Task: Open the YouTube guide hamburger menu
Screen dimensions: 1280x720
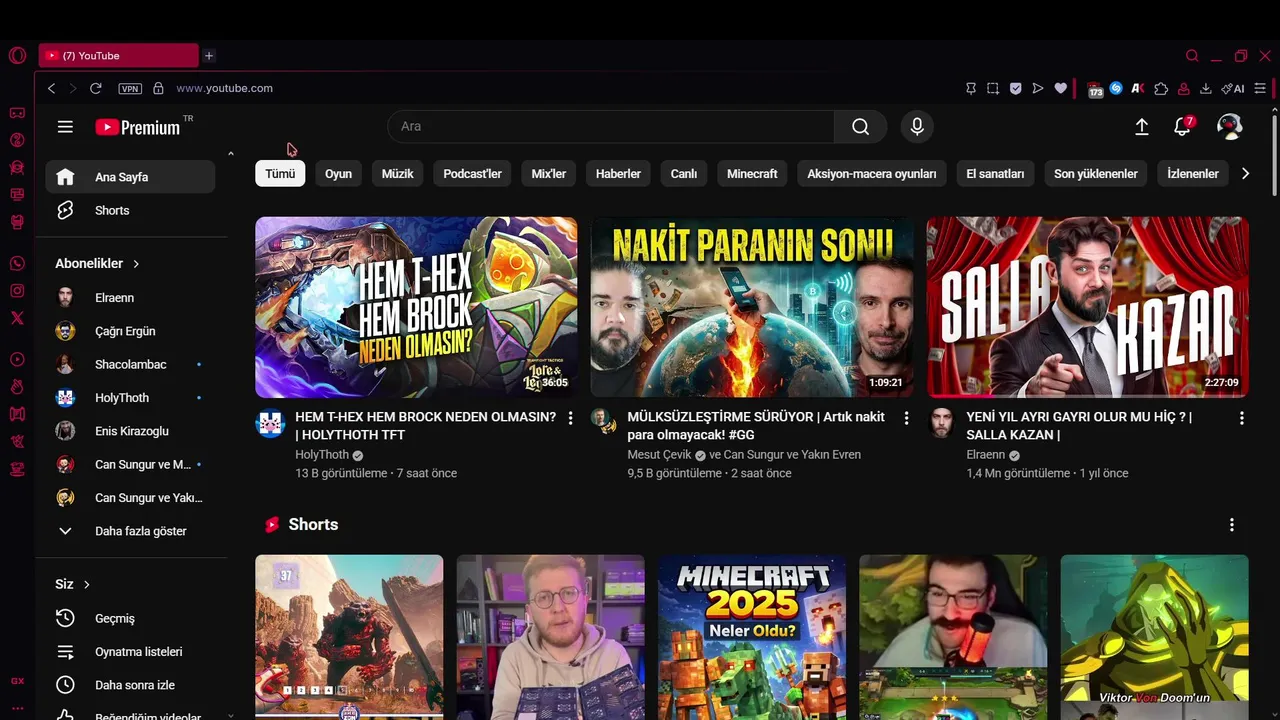Action: (x=65, y=127)
